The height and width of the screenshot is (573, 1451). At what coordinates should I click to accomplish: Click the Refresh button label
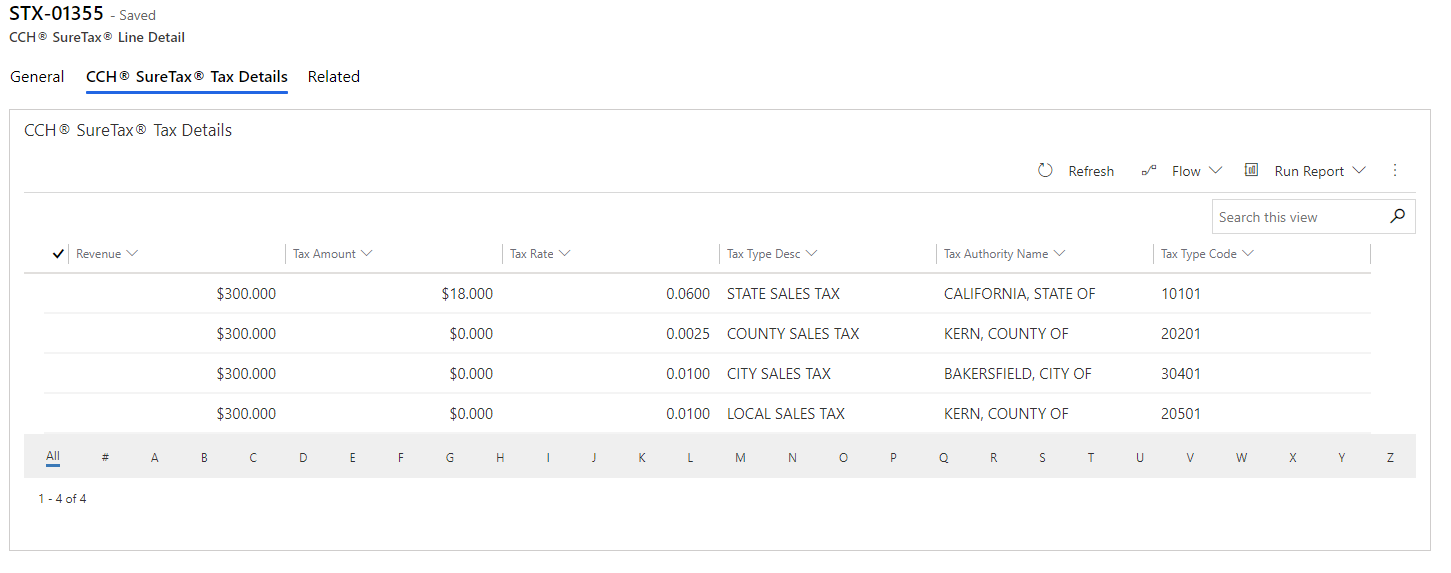pos(1091,171)
